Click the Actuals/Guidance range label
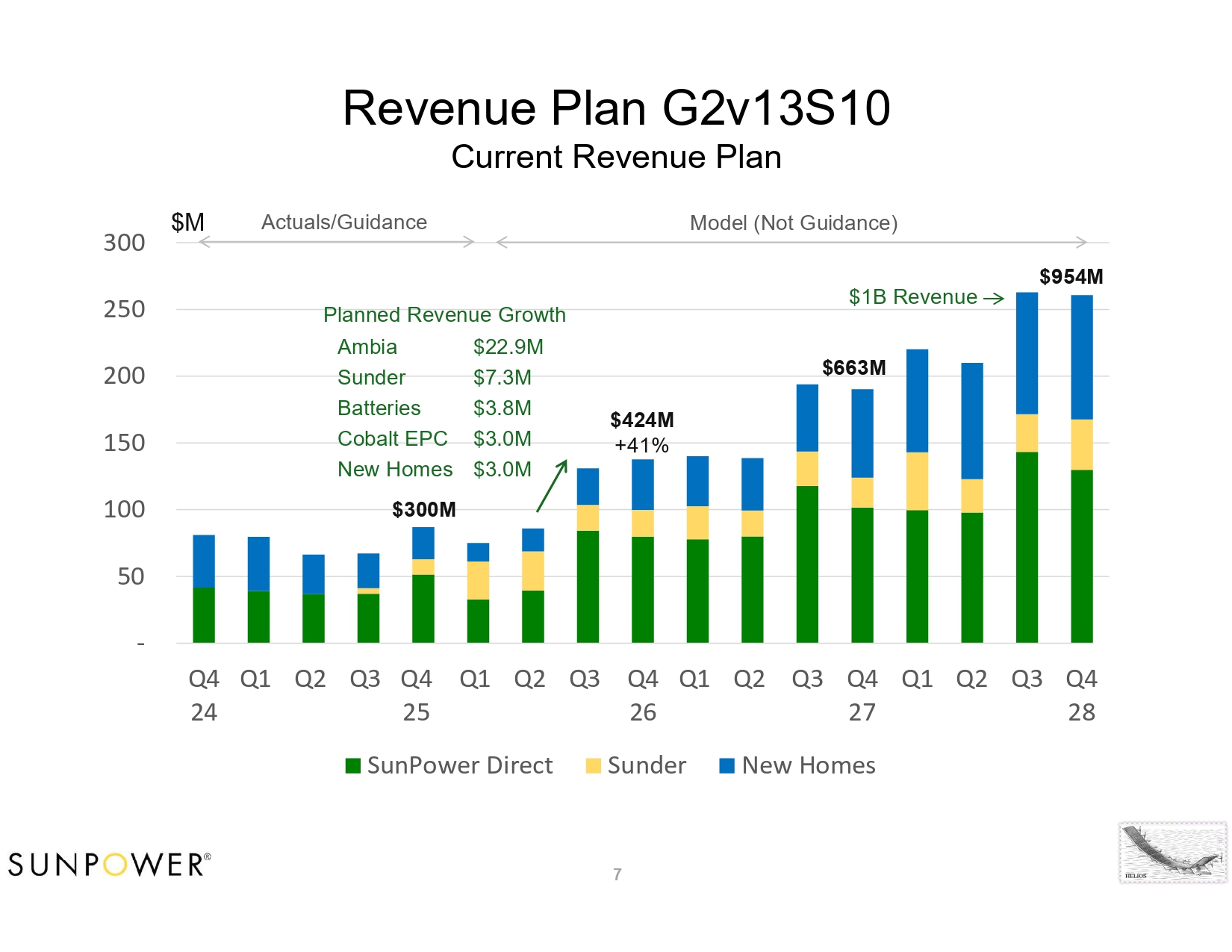Viewport: 1232px width, 952px height. [x=344, y=223]
